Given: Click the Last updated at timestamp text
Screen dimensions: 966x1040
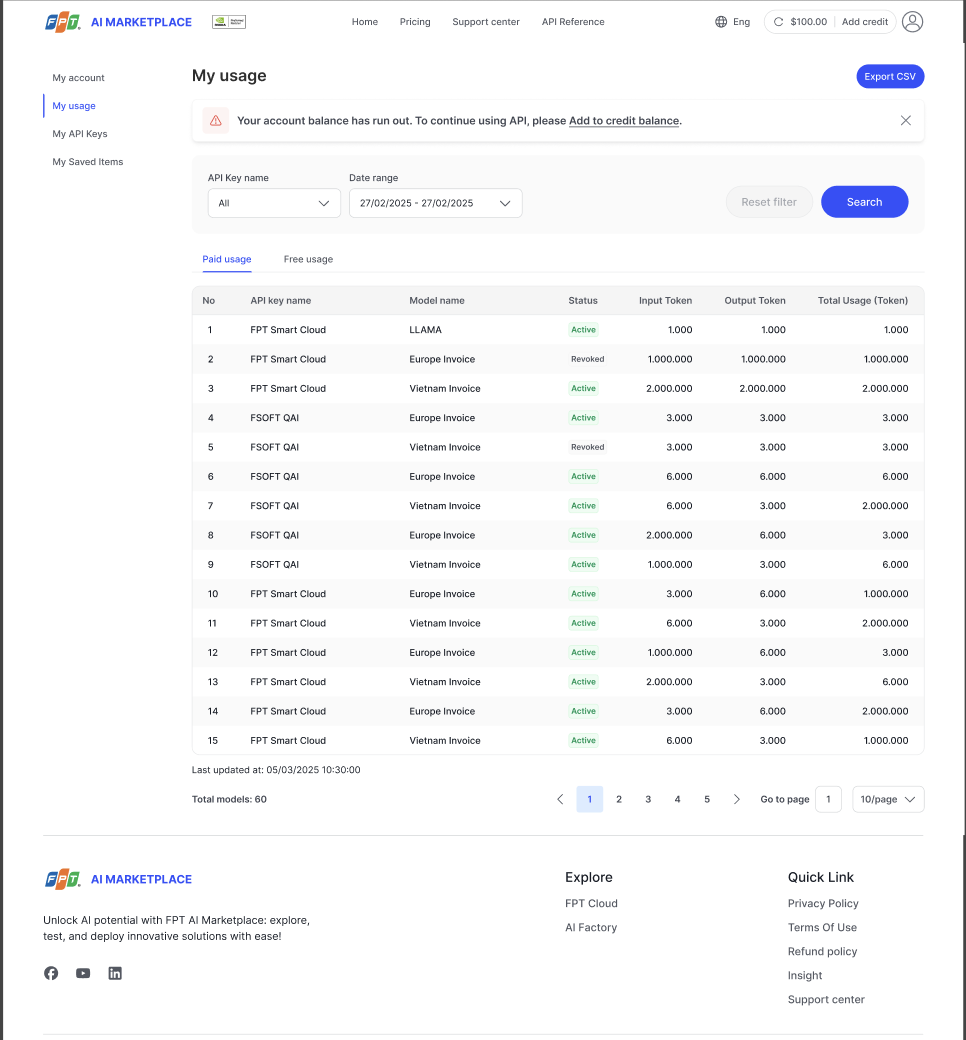Looking at the screenshot, I should tap(276, 770).
